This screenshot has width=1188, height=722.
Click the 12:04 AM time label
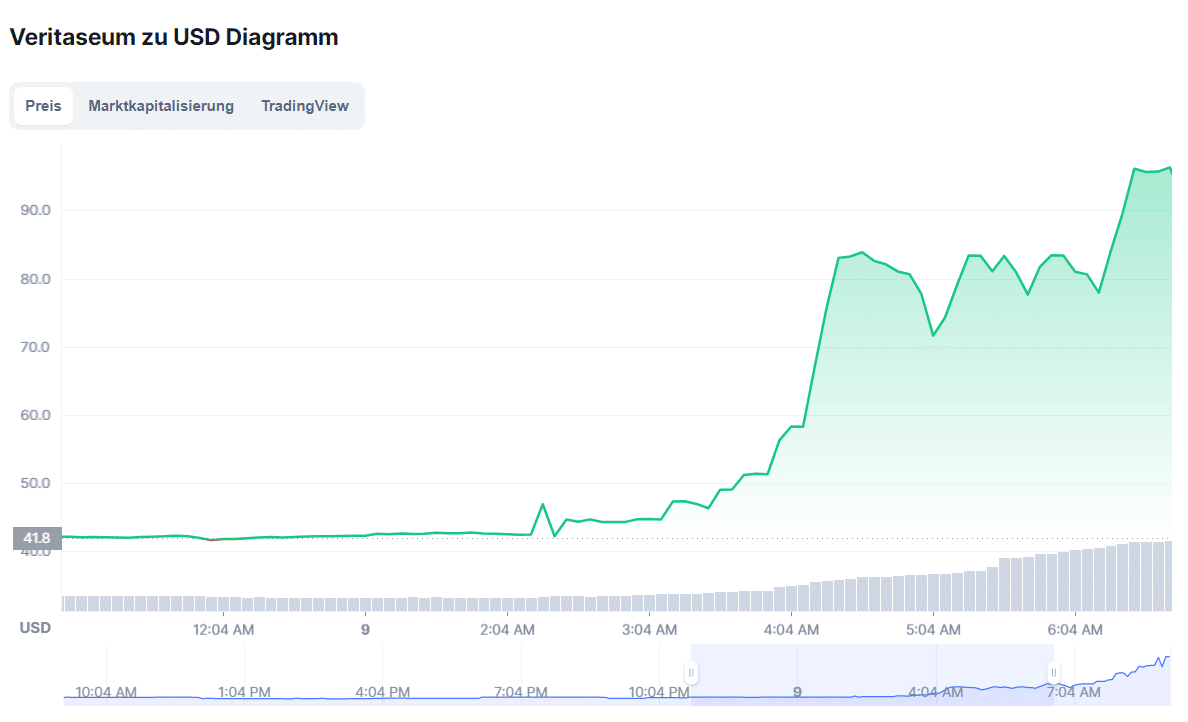tap(224, 630)
